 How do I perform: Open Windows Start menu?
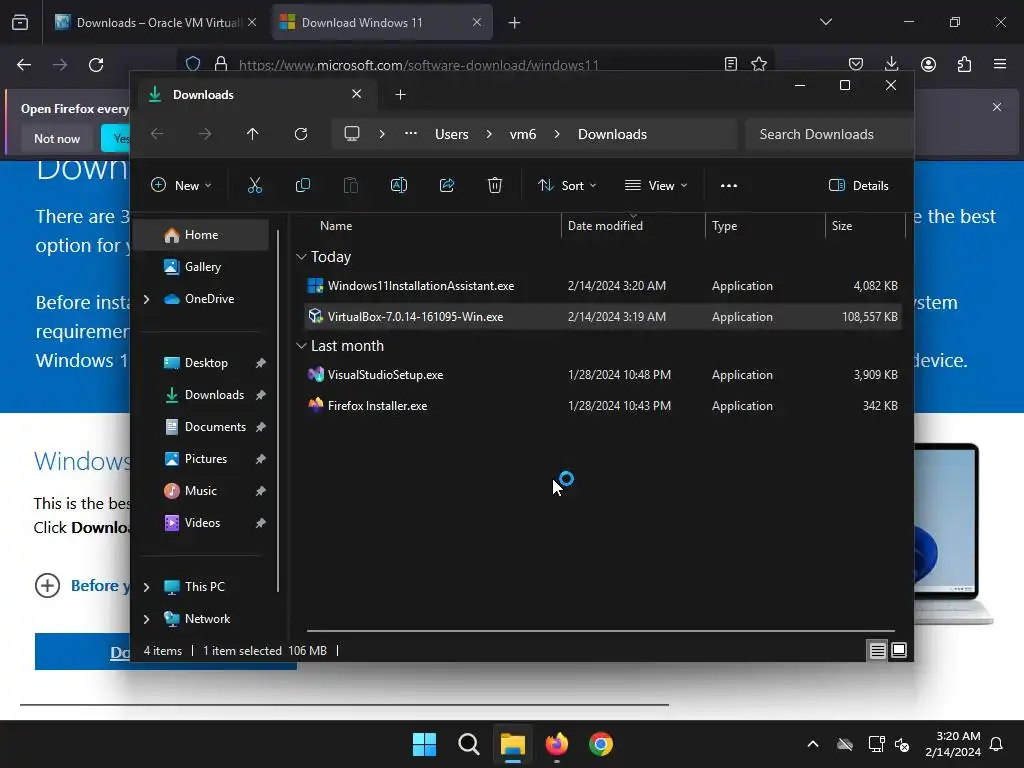(424, 744)
